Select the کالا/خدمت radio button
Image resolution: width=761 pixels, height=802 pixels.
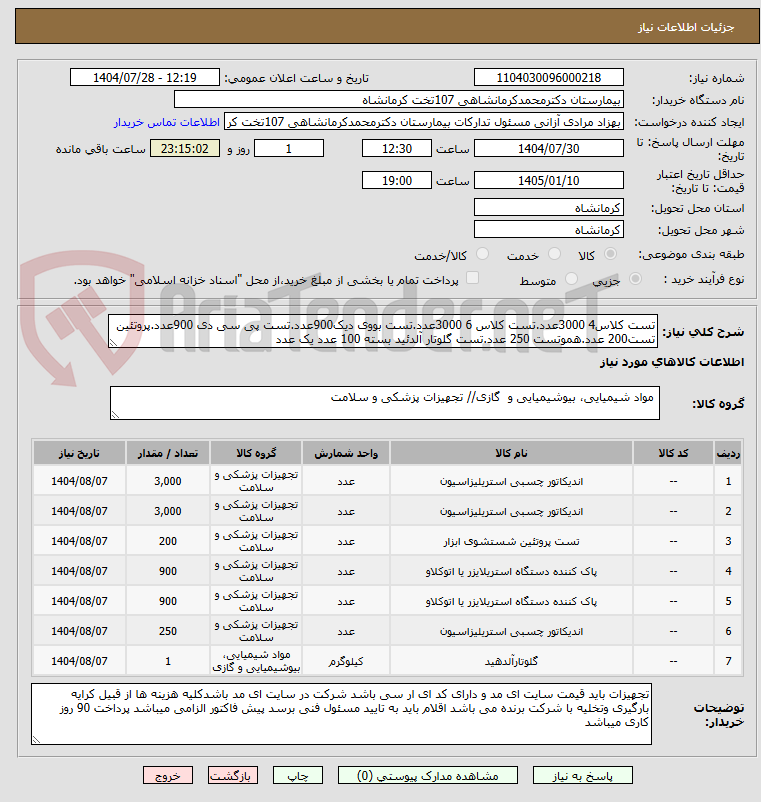point(482,254)
